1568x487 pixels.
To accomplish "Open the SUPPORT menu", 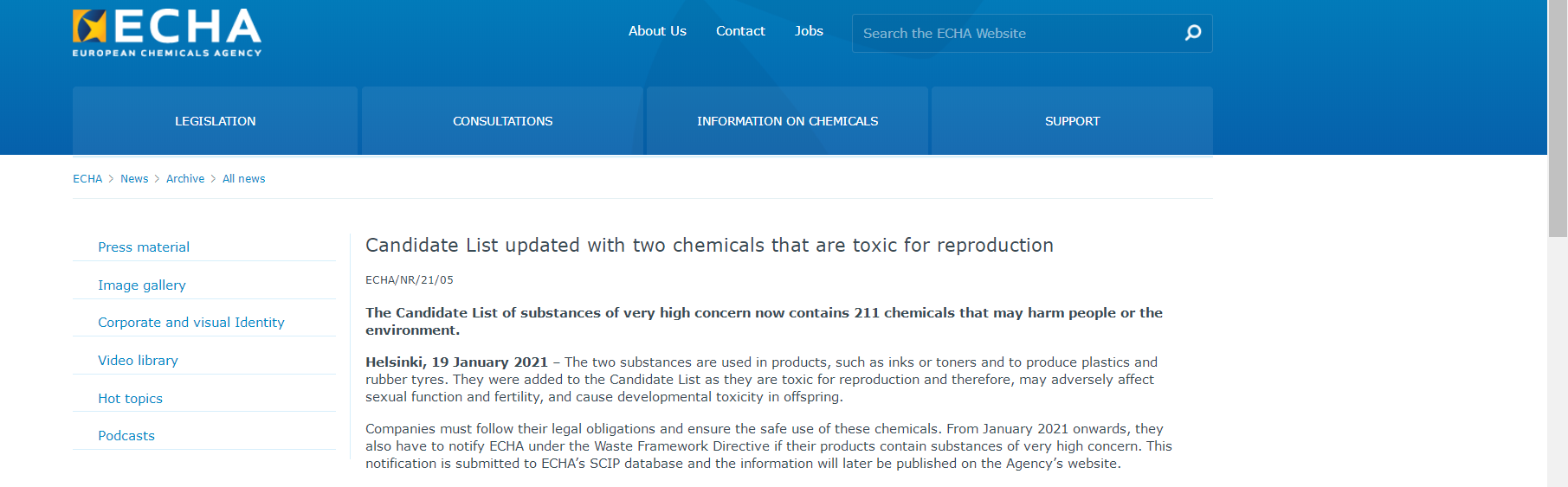I will [x=1072, y=121].
